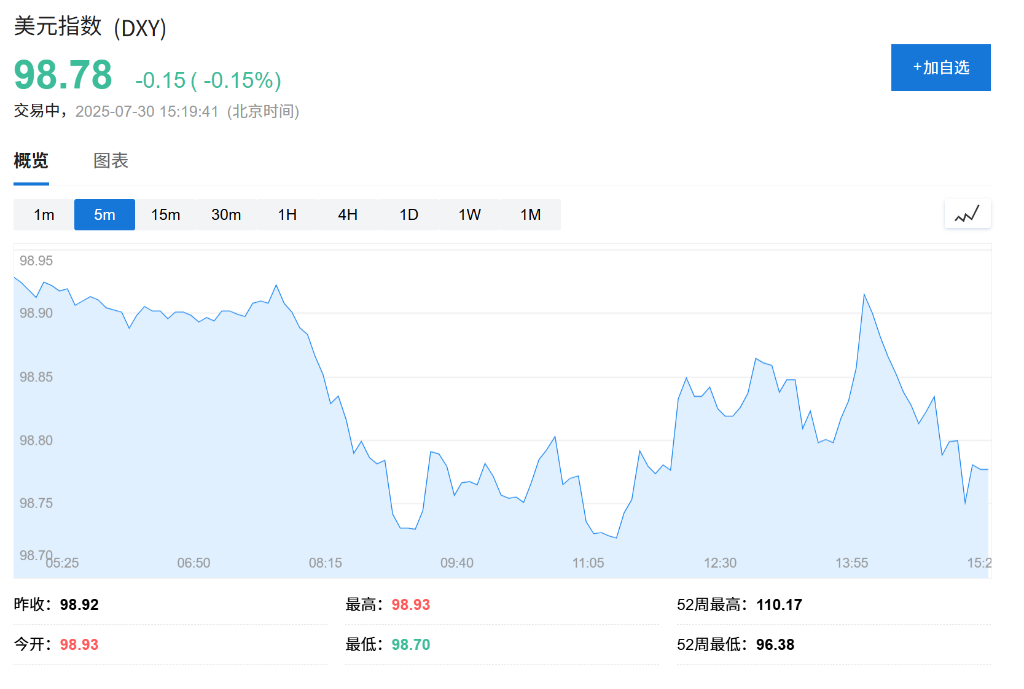Click the 98.90 y-axis label

36,313
